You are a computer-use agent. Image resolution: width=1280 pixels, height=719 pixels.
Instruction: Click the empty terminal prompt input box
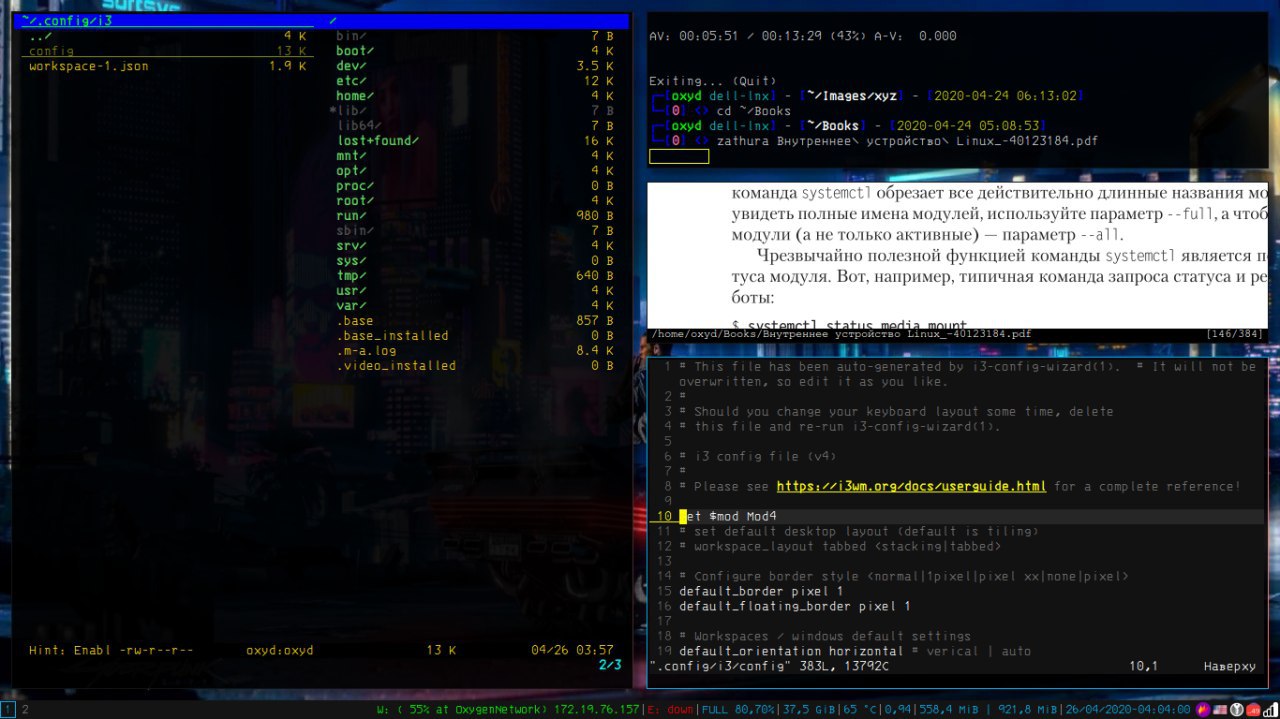point(679,156)
